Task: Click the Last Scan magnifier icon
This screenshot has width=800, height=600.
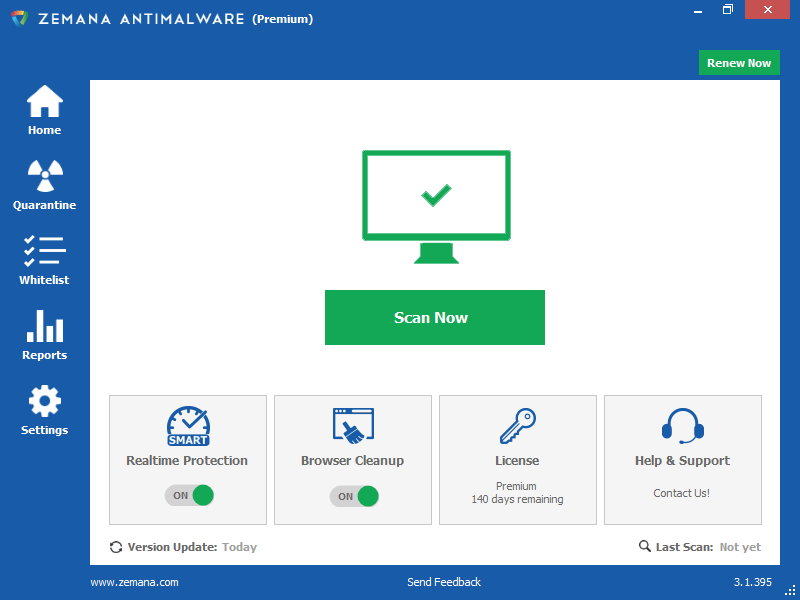Action: 645,547
